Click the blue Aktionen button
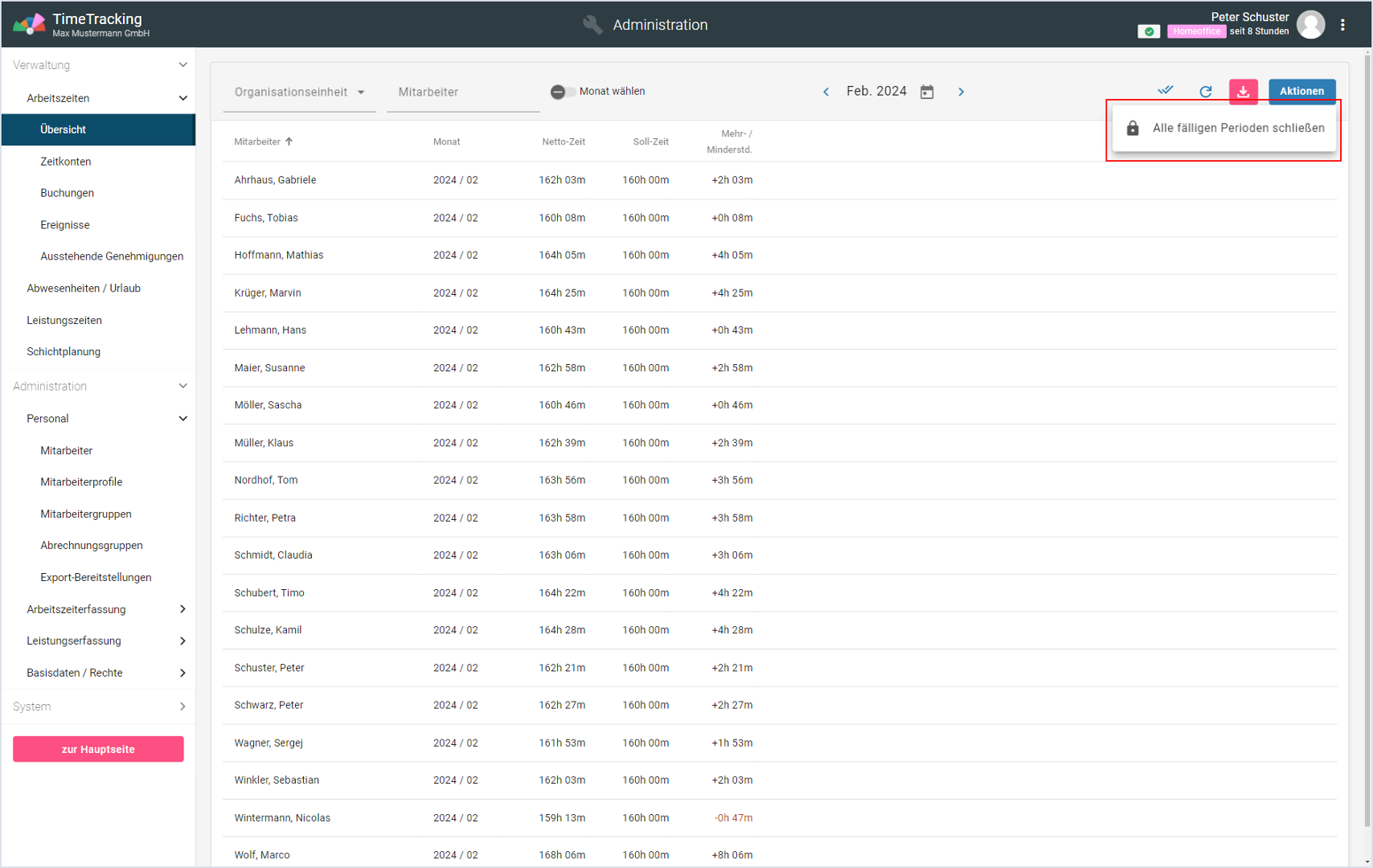Screen dimensions: 1373x868 (x=1301, y=92)
